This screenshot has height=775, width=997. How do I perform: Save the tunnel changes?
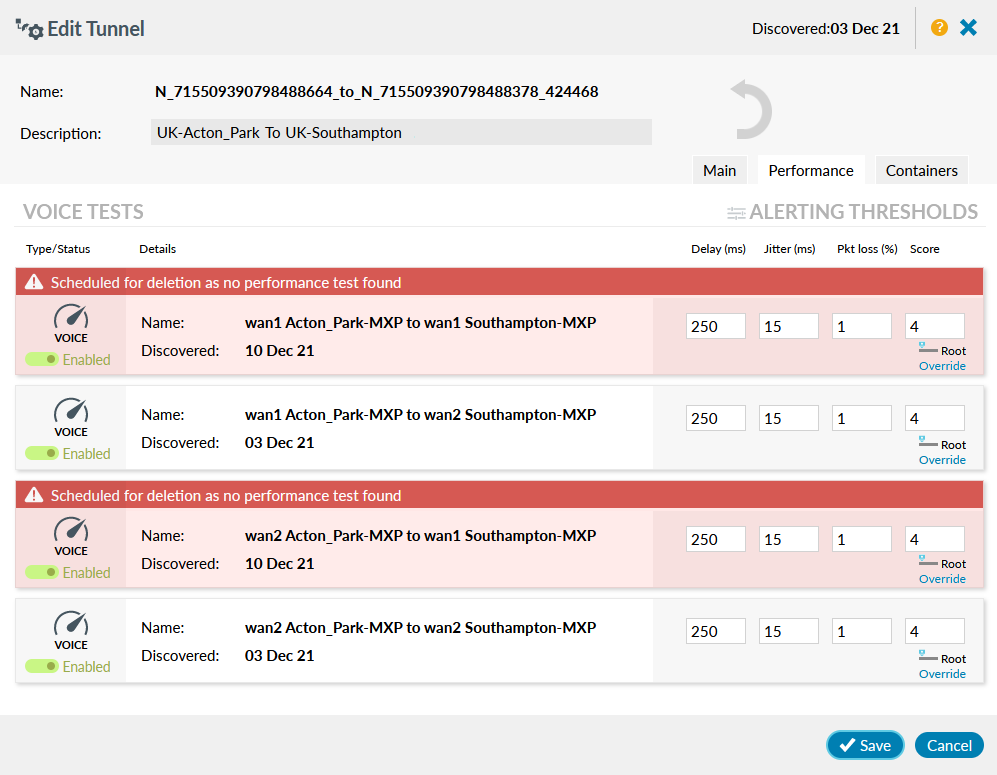pyautogui.click(x=864, y=745)
